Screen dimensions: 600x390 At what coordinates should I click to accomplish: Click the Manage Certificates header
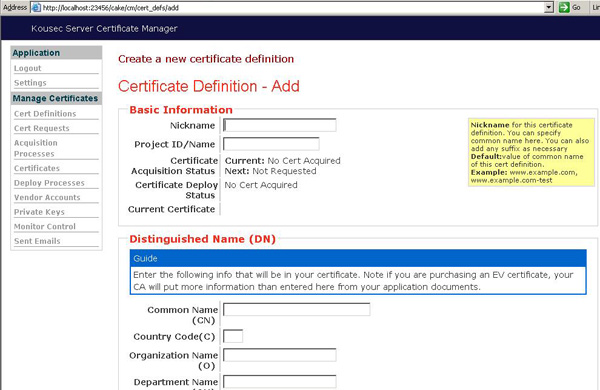click(x=56, y=98)
